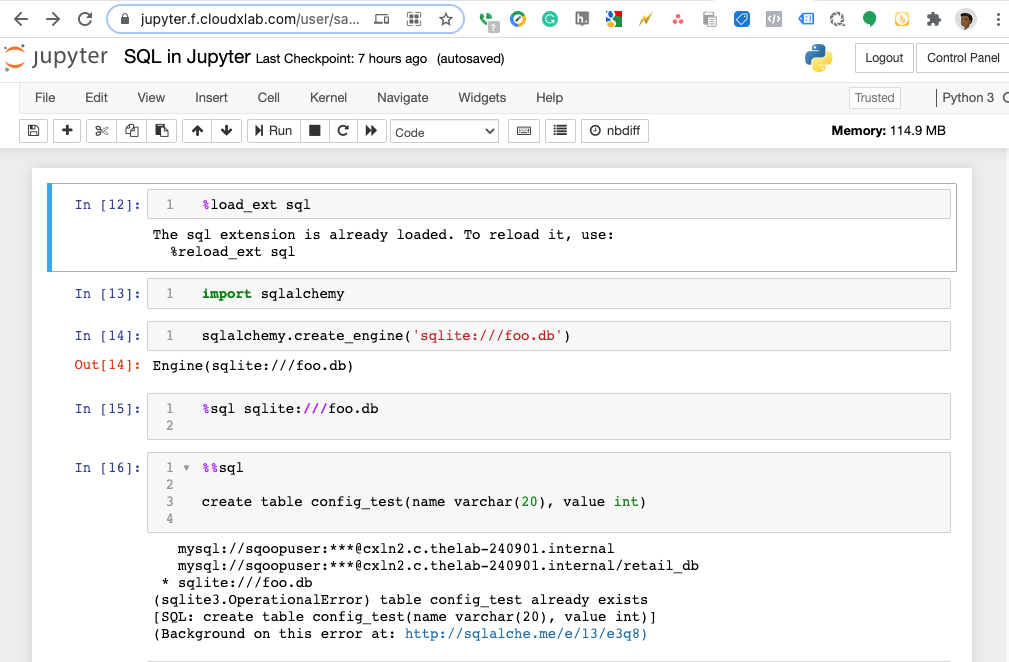Open the File menu
The width and height of the screenshot is (1009, 662).
(45, 98)
